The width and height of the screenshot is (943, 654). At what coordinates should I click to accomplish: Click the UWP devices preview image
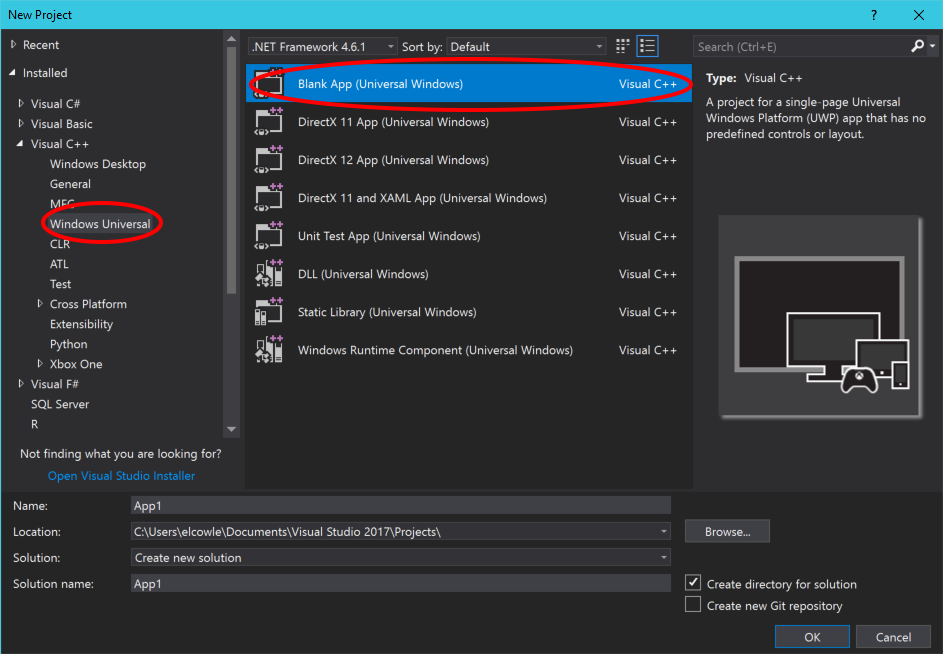click(x=820, y=316)
